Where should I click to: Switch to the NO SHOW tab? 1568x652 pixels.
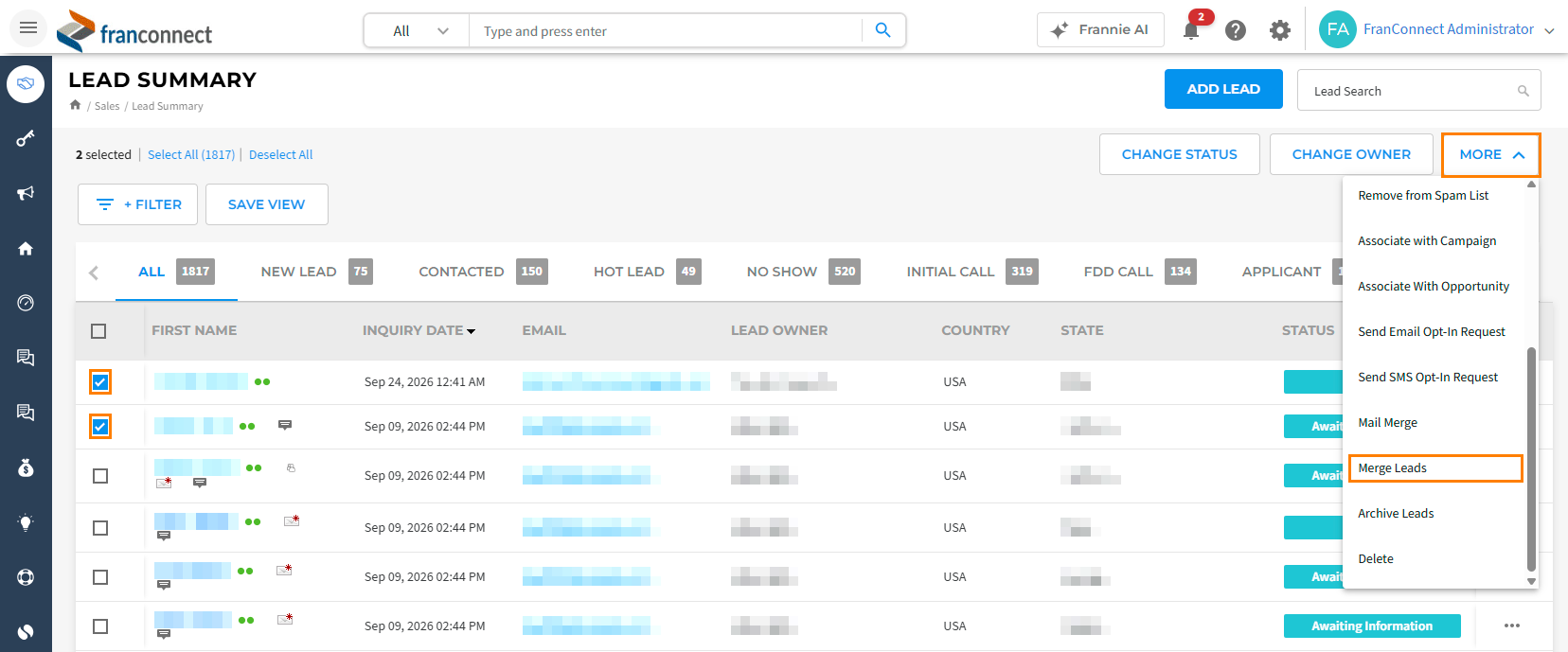pos(803,272)
